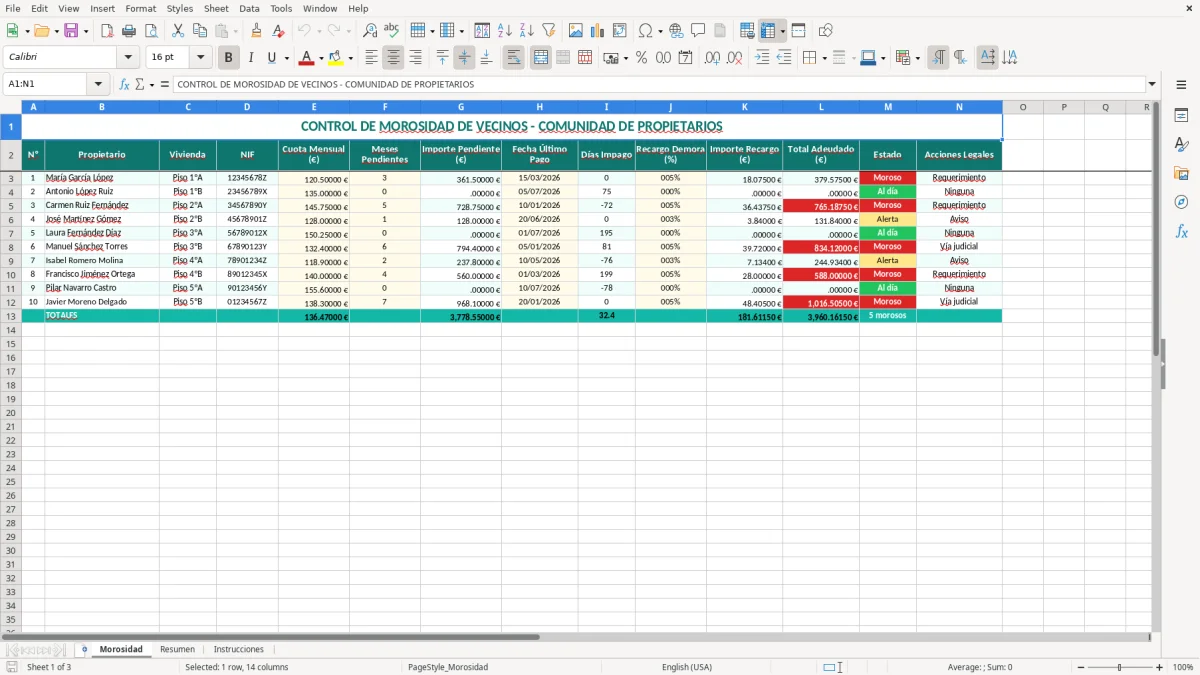Open Sidebar Gallery icon
Image resolution: width=1200 pixels, height=675 pixels.
(1182, 173)
